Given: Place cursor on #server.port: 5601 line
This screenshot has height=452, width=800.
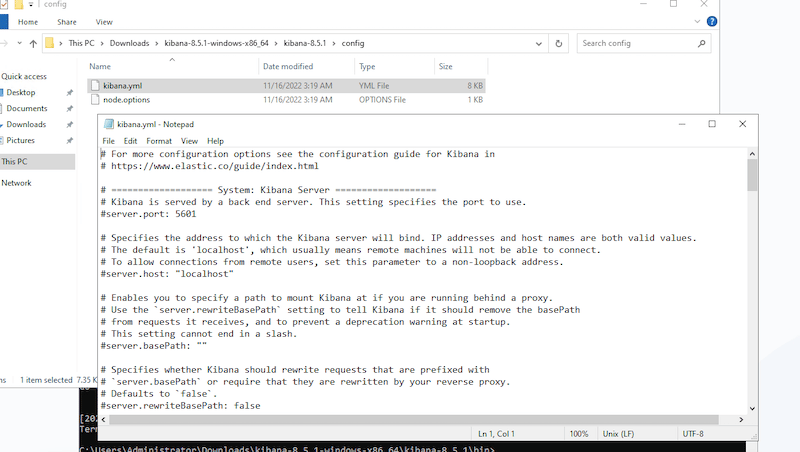Looking at the screenshot, I should click(148, 214).
